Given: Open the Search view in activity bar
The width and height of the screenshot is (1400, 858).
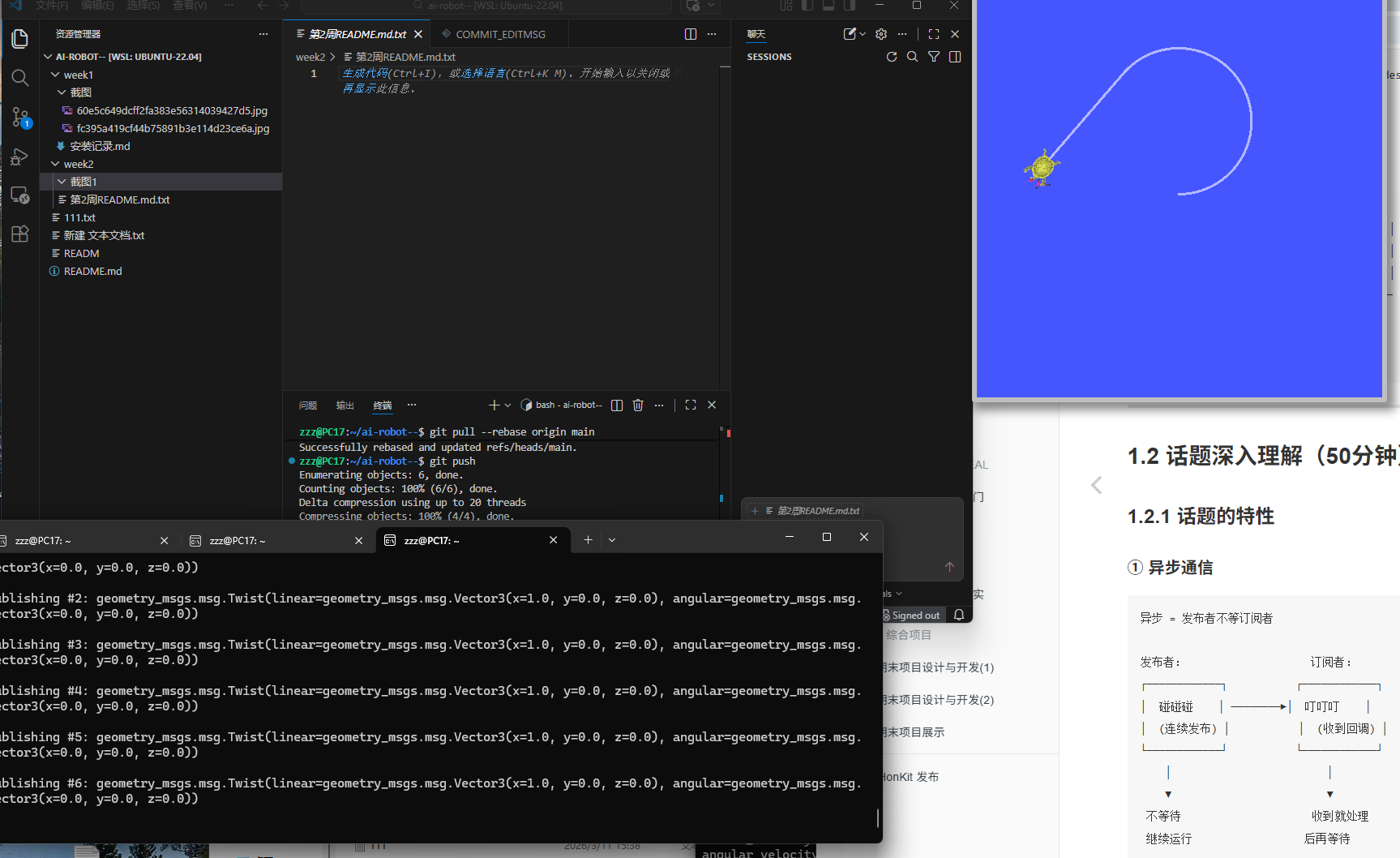Looking at the screenshot, I should [20, 78].
